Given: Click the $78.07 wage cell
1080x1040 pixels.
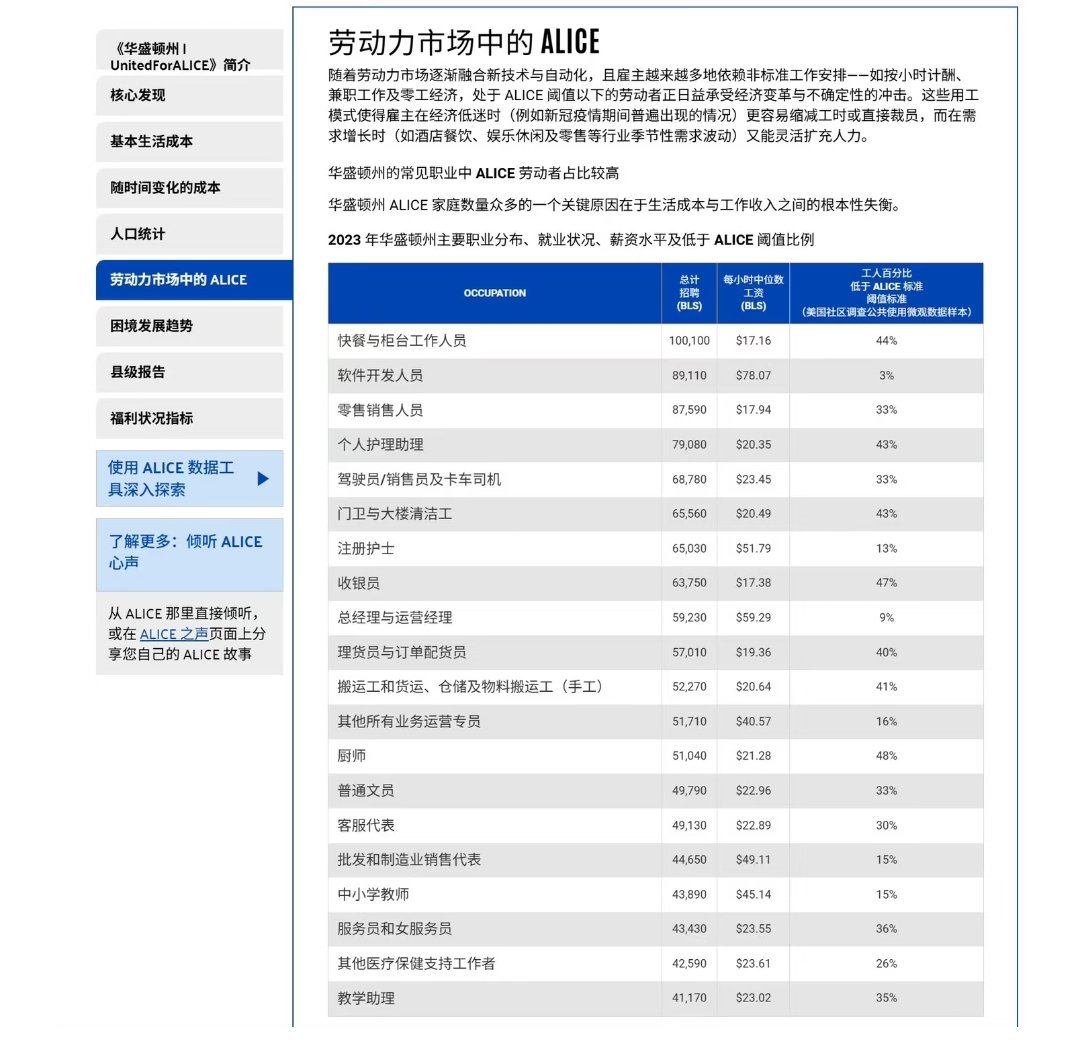Looking at the screenshot, I should pos(753,376).
